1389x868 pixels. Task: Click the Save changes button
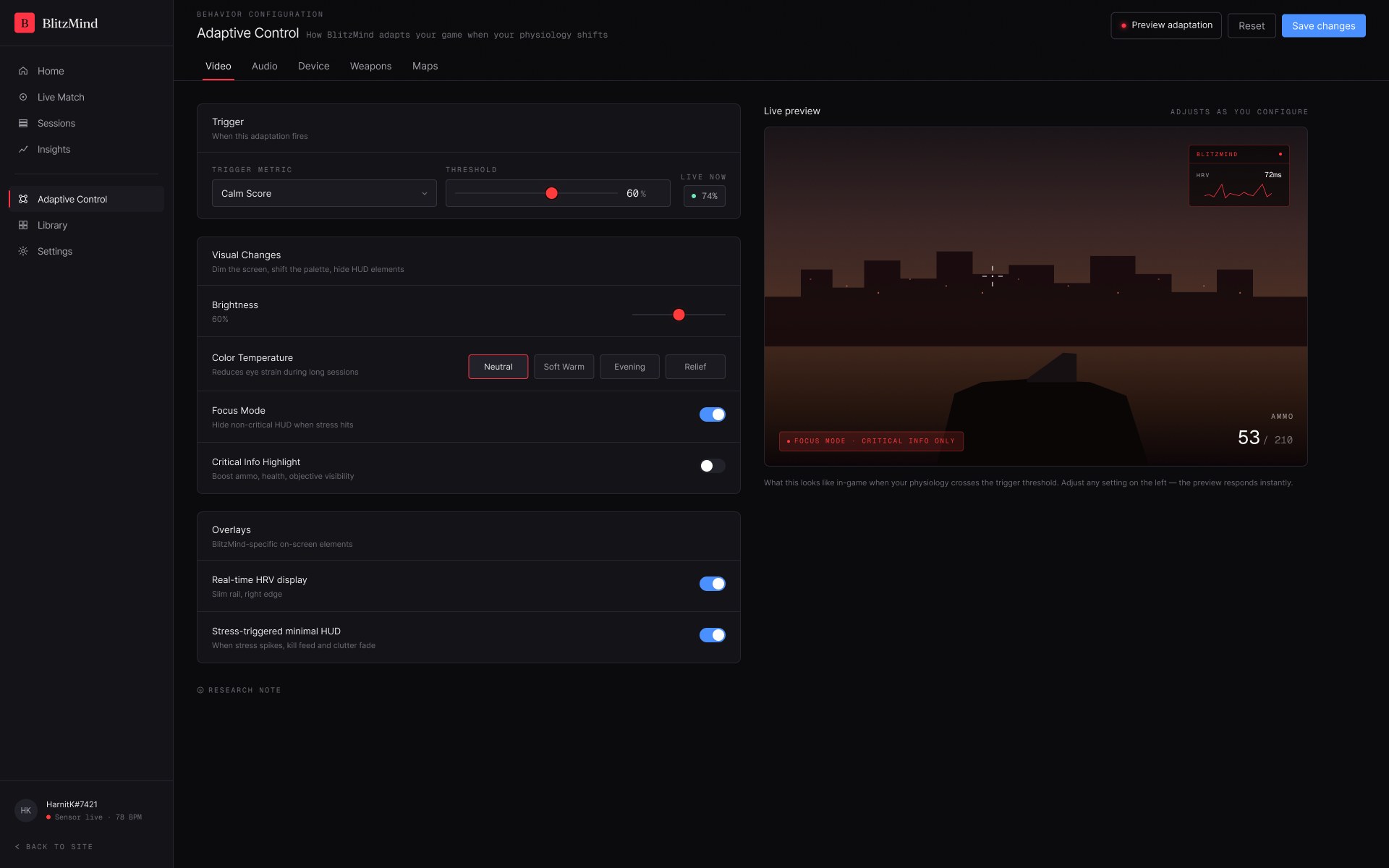[1324, 25]
